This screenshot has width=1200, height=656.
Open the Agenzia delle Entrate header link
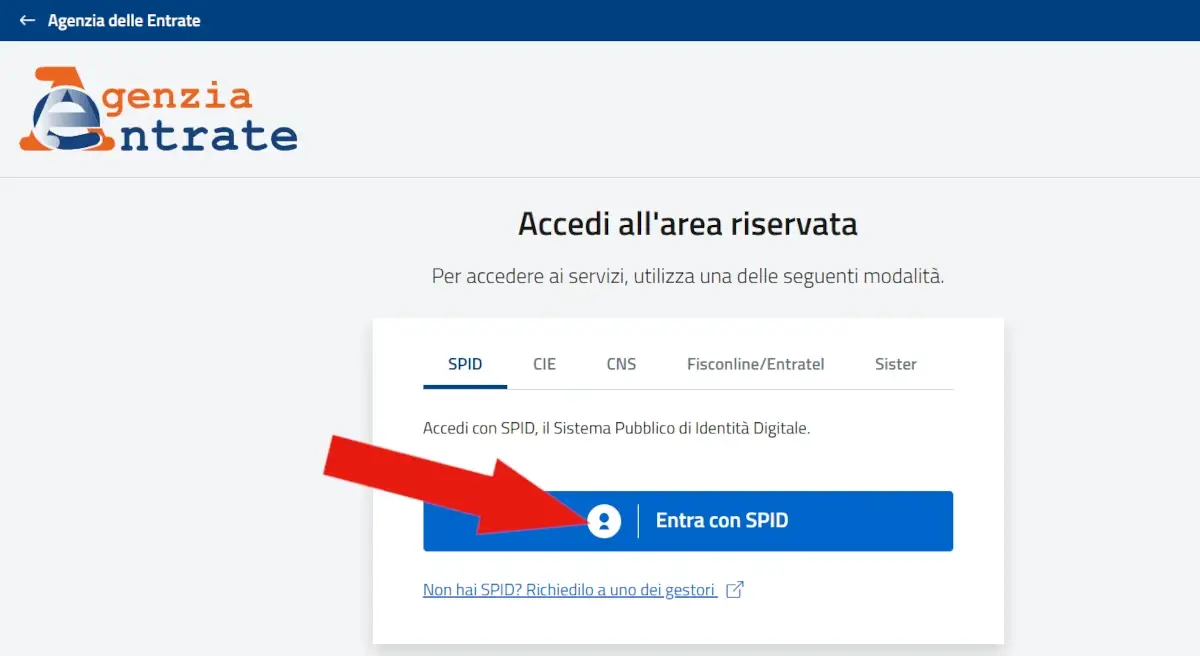pyautogui.click(x=124, y=20)
